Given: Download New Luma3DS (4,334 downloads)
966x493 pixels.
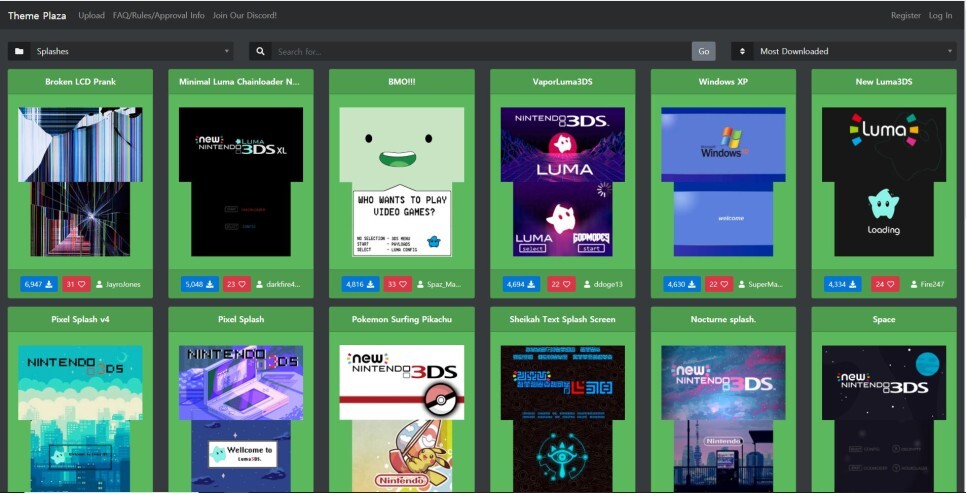Looking at the screenshot, I should [843, 284].
